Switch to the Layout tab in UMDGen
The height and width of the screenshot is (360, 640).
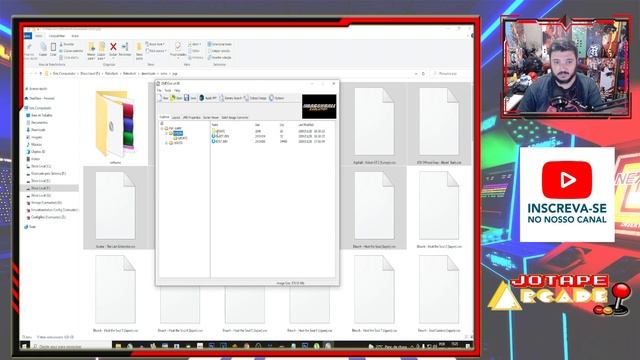[x=176, y=118]
